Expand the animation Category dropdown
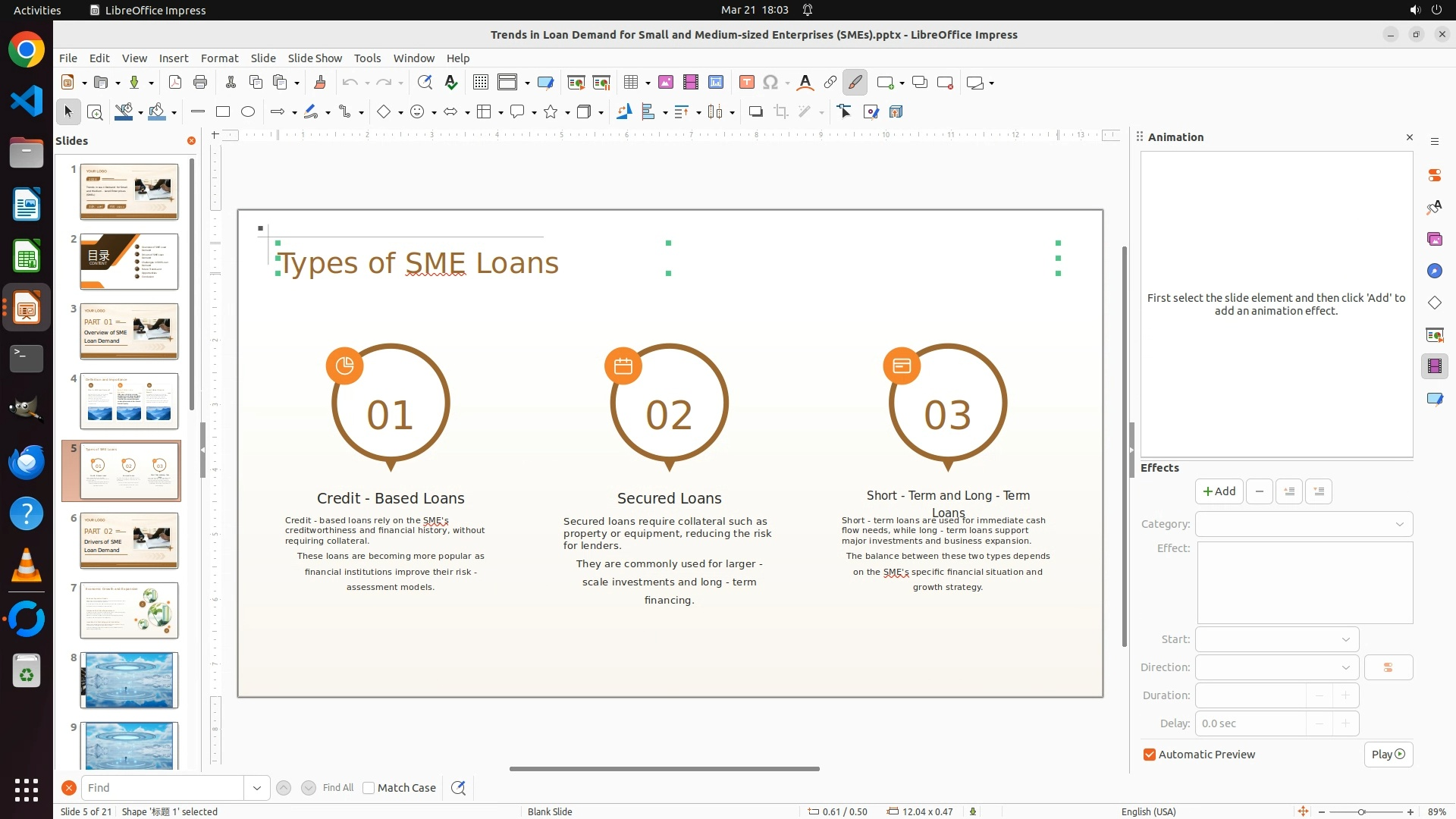The height and width of the screenshot is (819, 1456). click(x=1304, y=524)
